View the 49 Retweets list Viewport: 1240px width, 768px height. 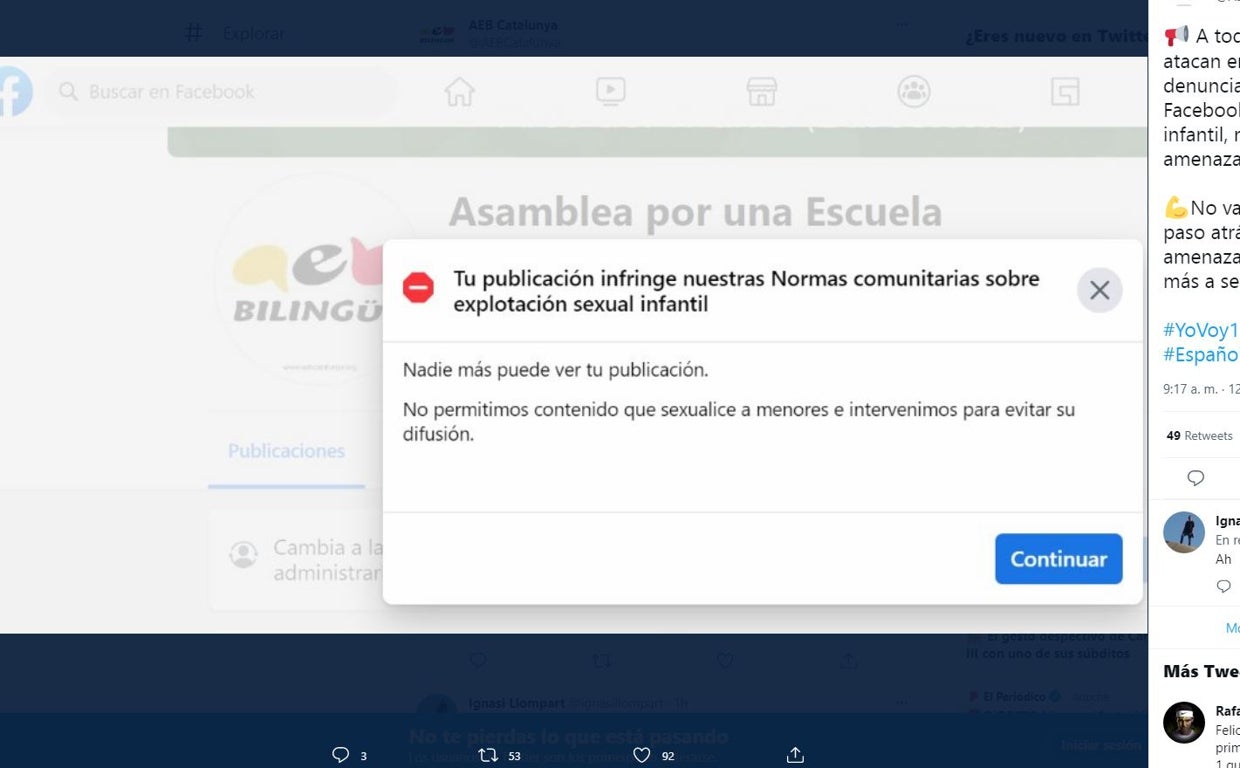[1199, 436]
